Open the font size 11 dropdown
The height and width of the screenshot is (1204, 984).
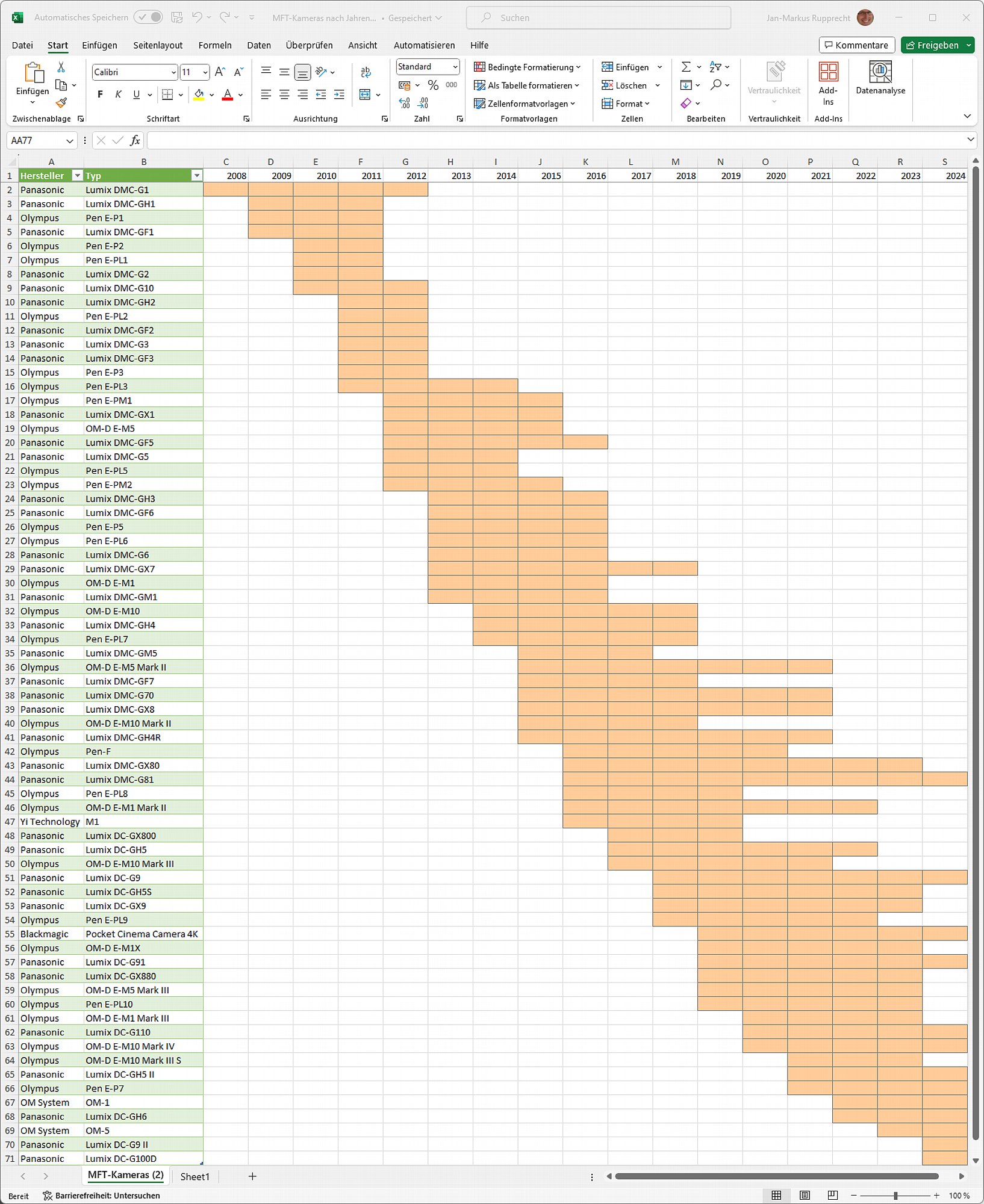[205, 72]
